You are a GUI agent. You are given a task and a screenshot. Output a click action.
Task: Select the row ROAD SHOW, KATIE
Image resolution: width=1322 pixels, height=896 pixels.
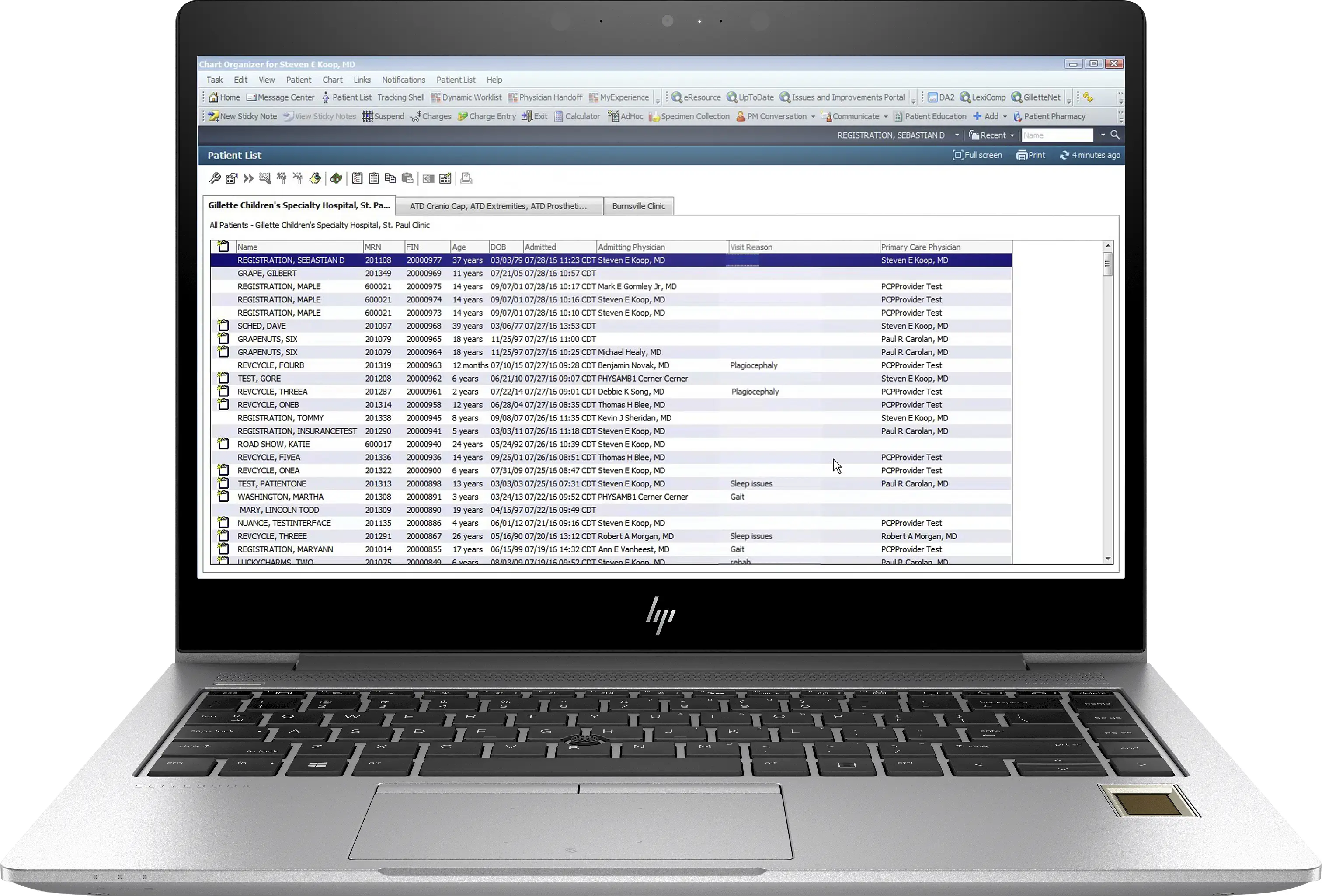[x=611, y=445]
